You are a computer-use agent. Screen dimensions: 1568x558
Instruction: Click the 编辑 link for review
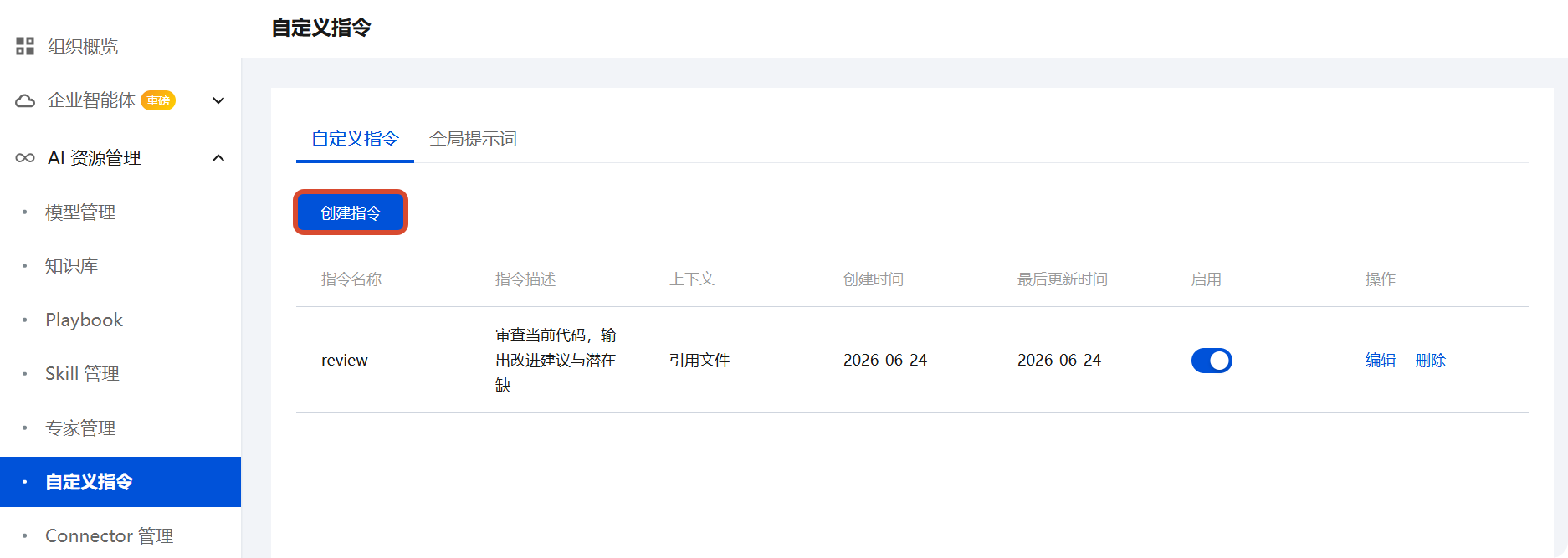1381,360
